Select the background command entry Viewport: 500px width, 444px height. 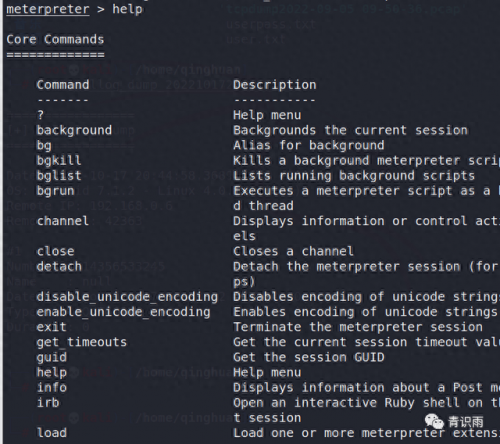(74, 130)
